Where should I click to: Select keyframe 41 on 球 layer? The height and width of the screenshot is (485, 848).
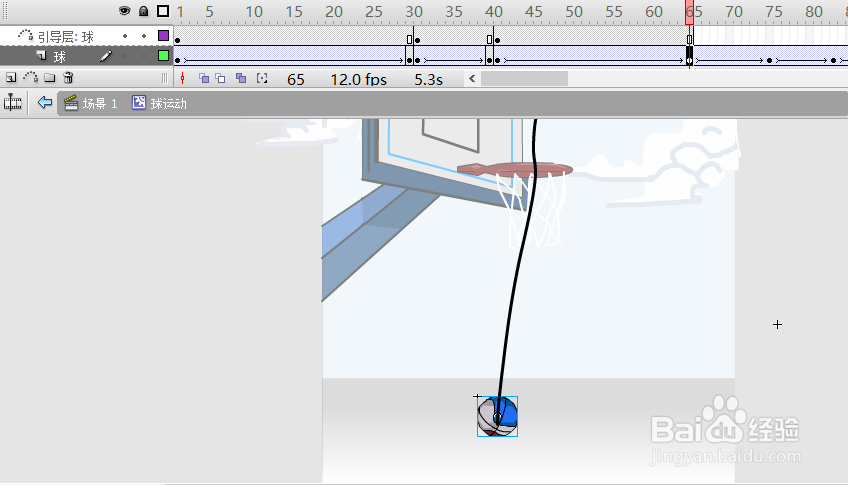pyautogui.click(x=497, y=61)
